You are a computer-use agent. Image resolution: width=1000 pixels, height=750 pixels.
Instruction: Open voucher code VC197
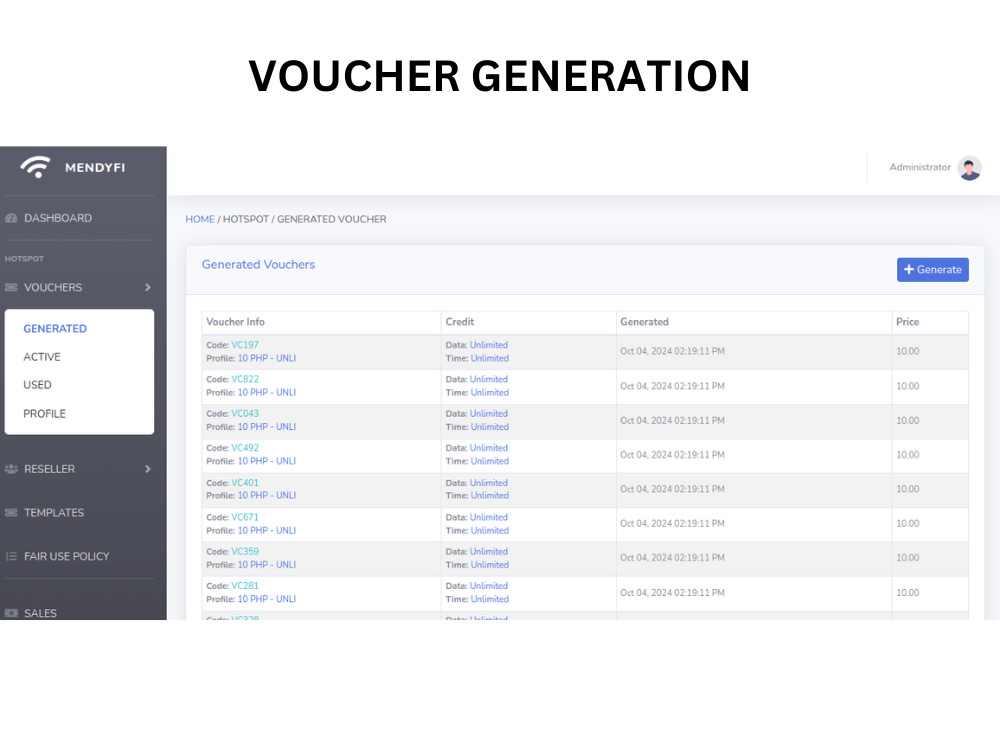click(x=245, y=345)
